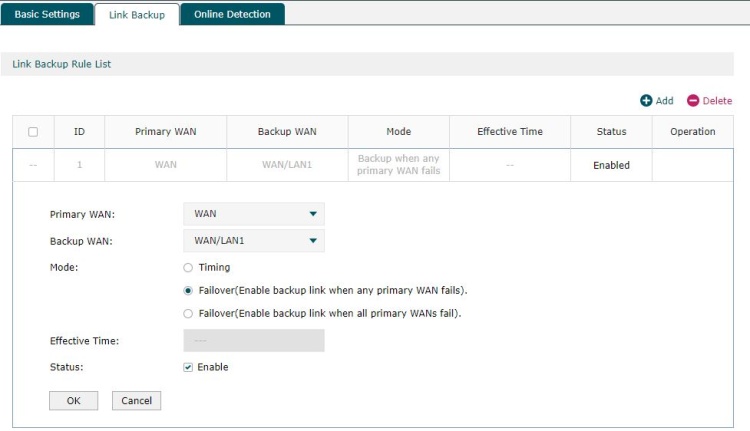Click the Cancel button
The height and width of the screenshot is (431, 750).
(136, 400)
